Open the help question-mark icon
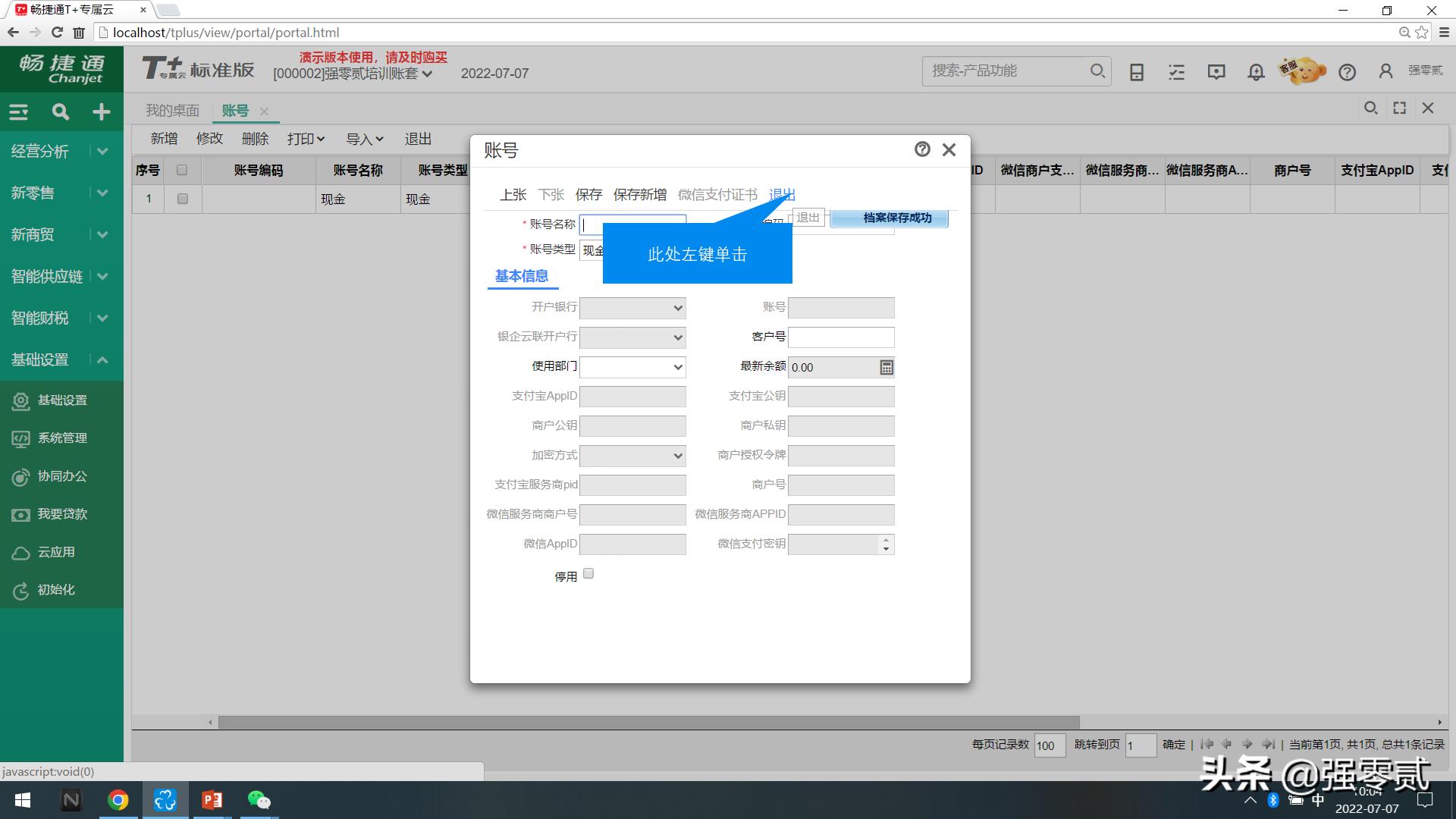This screenshot has width=1456, height=819. click(1348, 71)
